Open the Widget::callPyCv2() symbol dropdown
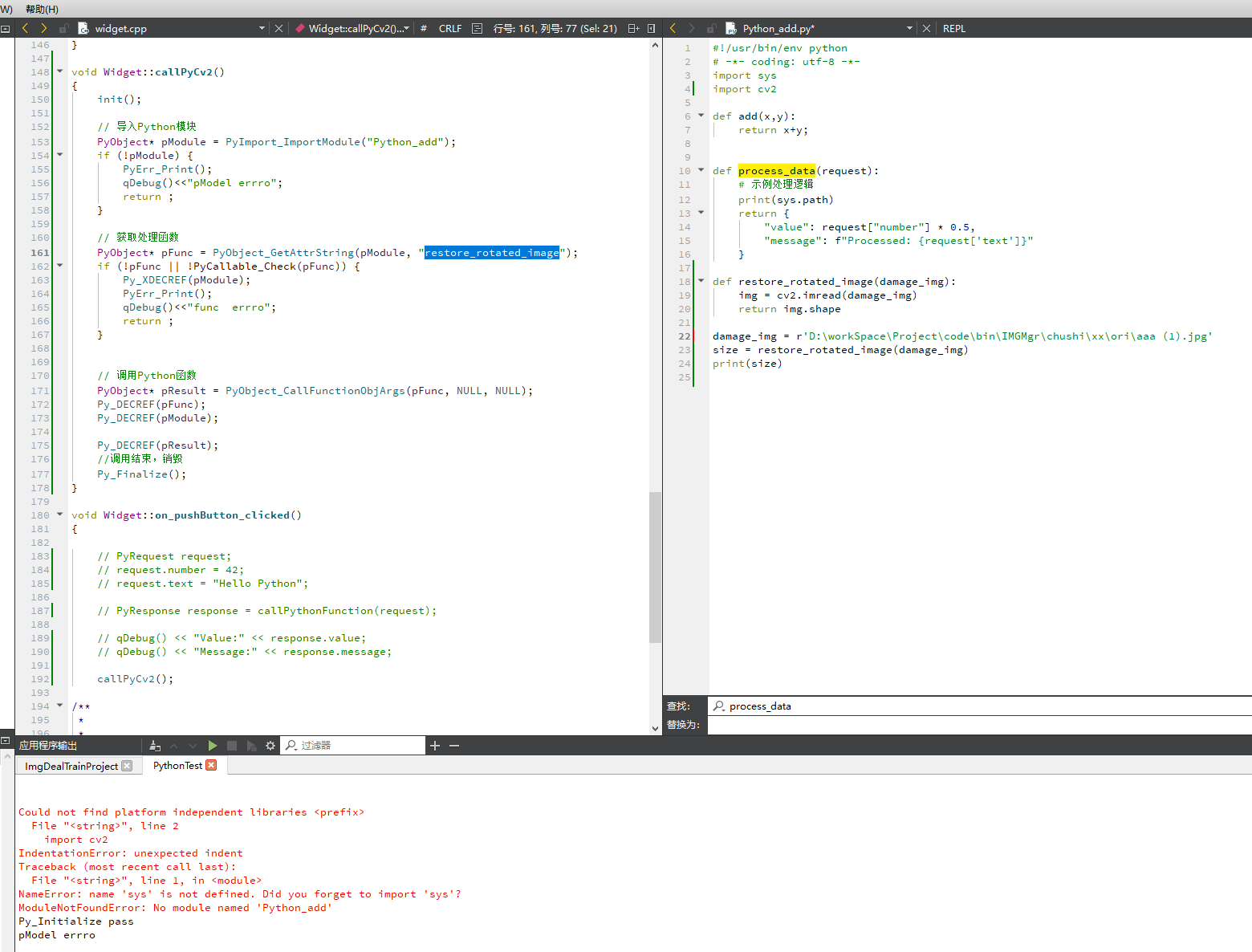 click(352, 28)
